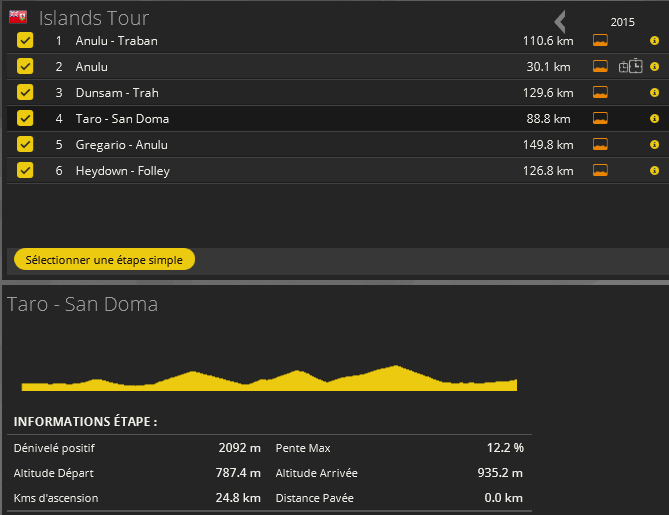Click the Kms d'ascension 24.8 km value
The image size is (669, 515).
(x=238, y=498)
